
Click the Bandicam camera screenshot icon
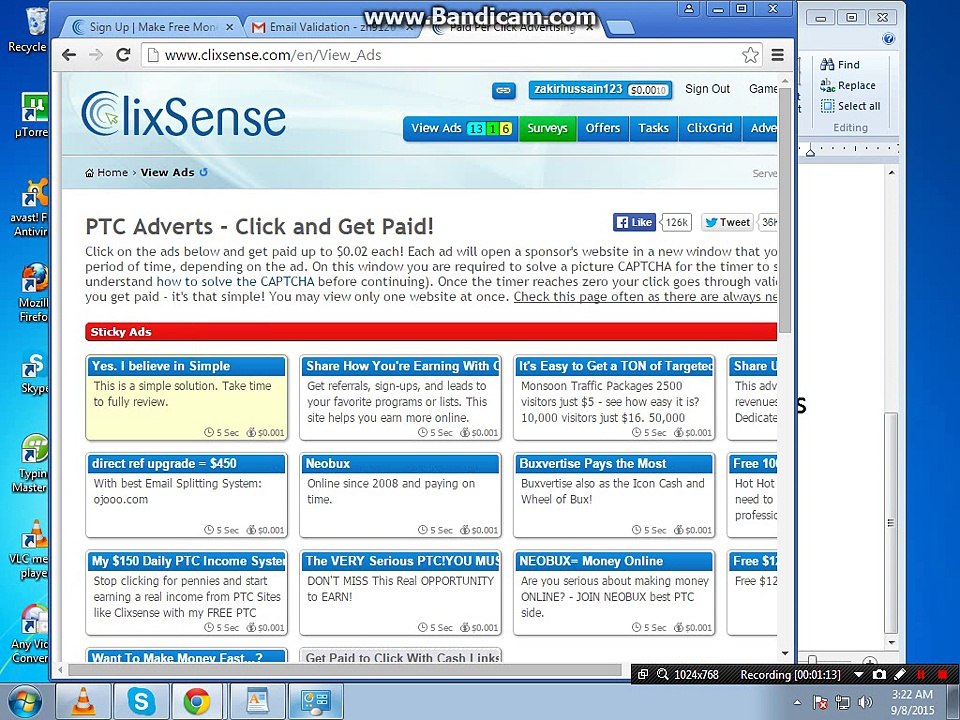(x=879, y=675)
